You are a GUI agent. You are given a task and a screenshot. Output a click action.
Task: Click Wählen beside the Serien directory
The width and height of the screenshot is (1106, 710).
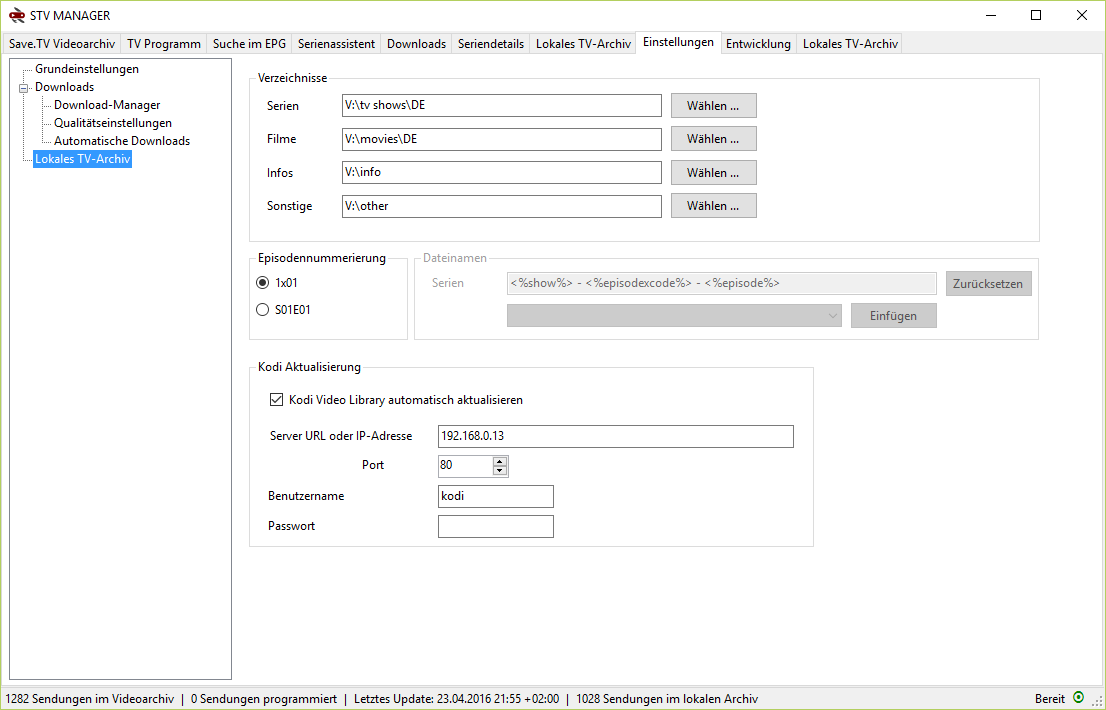713,105
